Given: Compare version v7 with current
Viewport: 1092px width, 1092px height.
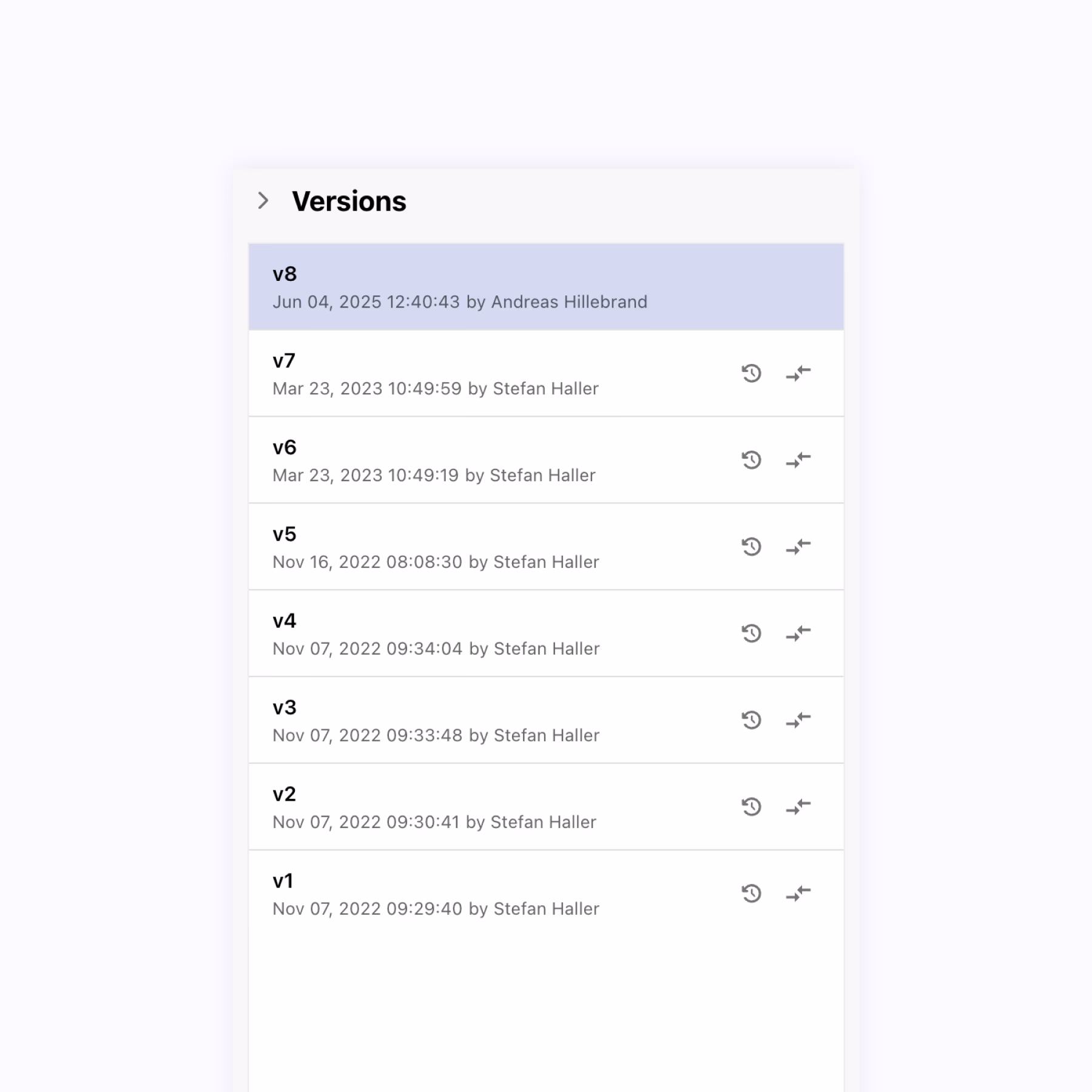Looking at the screenshot, I should pos(798,373).
